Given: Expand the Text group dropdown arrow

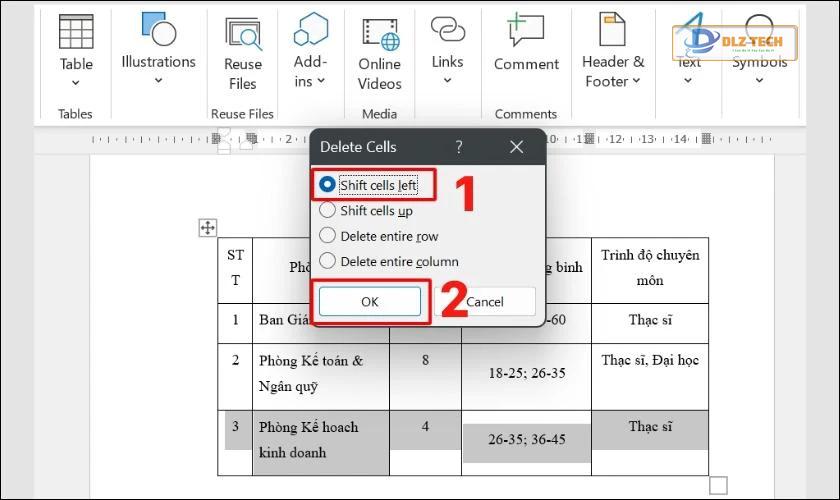Looking at the screenshot, I should tap(688, 80).
